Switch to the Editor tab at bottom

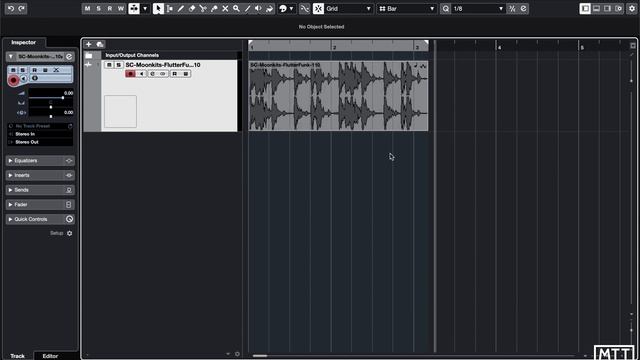pyautogui.click(x=50, y=356)
